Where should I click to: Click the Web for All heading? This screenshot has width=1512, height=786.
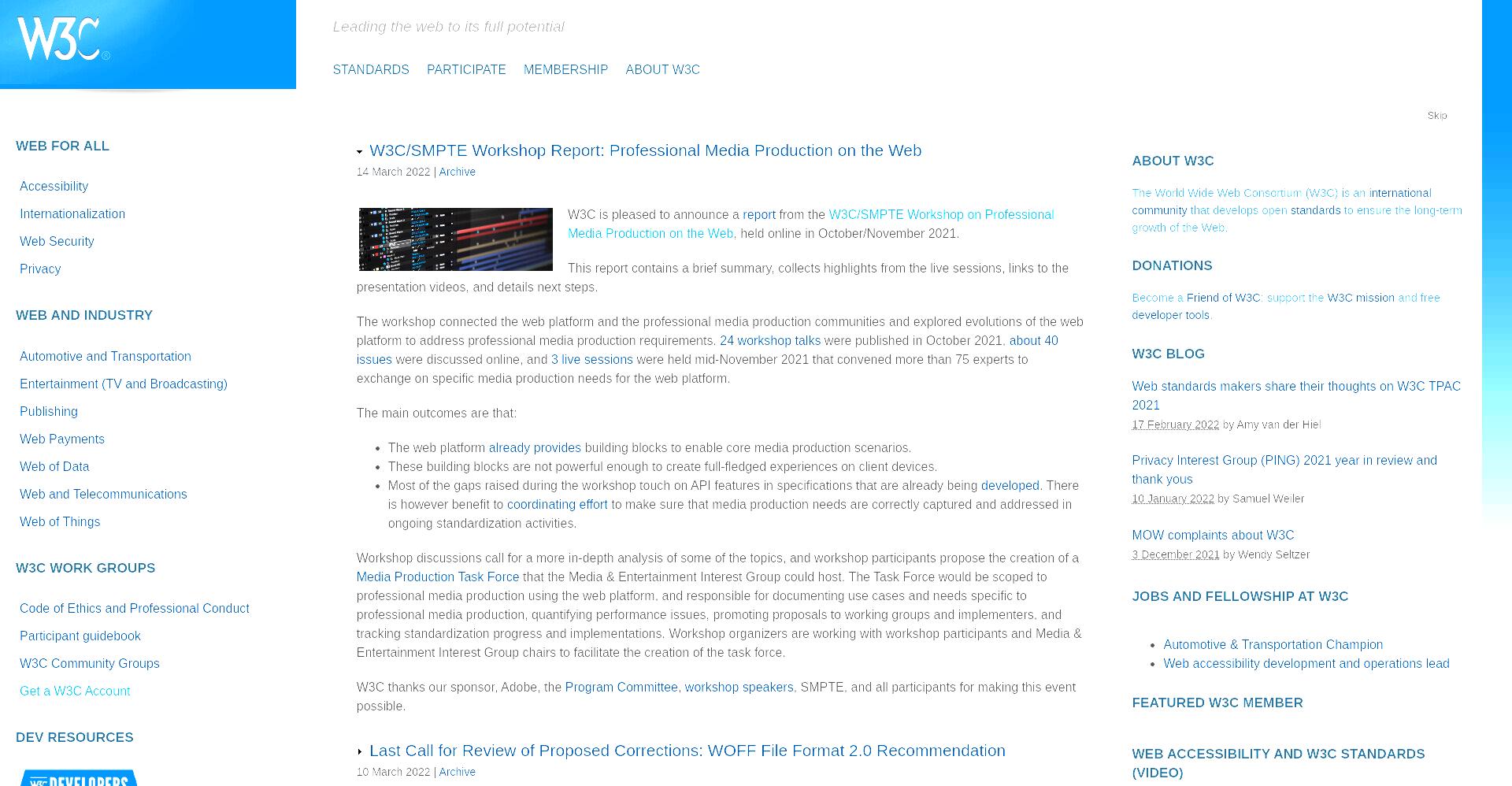pos(63,146)
